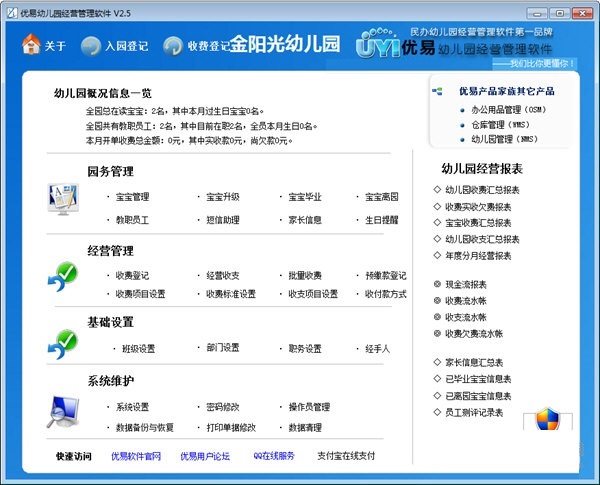The width and height of the screenshot is (600, 485).
Task: Click the 园务管理 document monitor icon
Action: 63,199
